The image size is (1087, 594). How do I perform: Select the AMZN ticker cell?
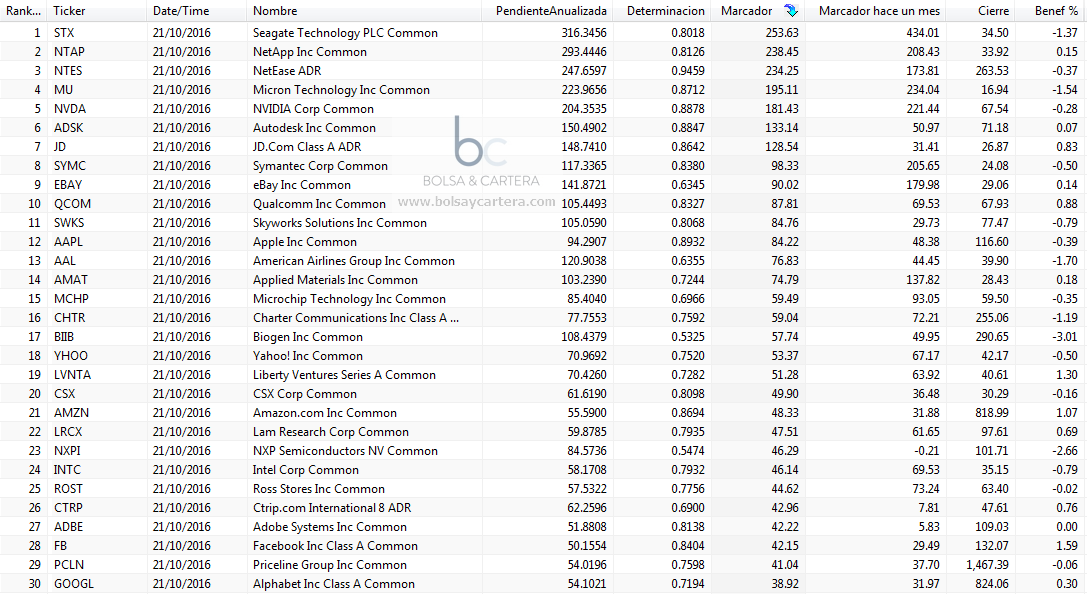coord(71,412)
